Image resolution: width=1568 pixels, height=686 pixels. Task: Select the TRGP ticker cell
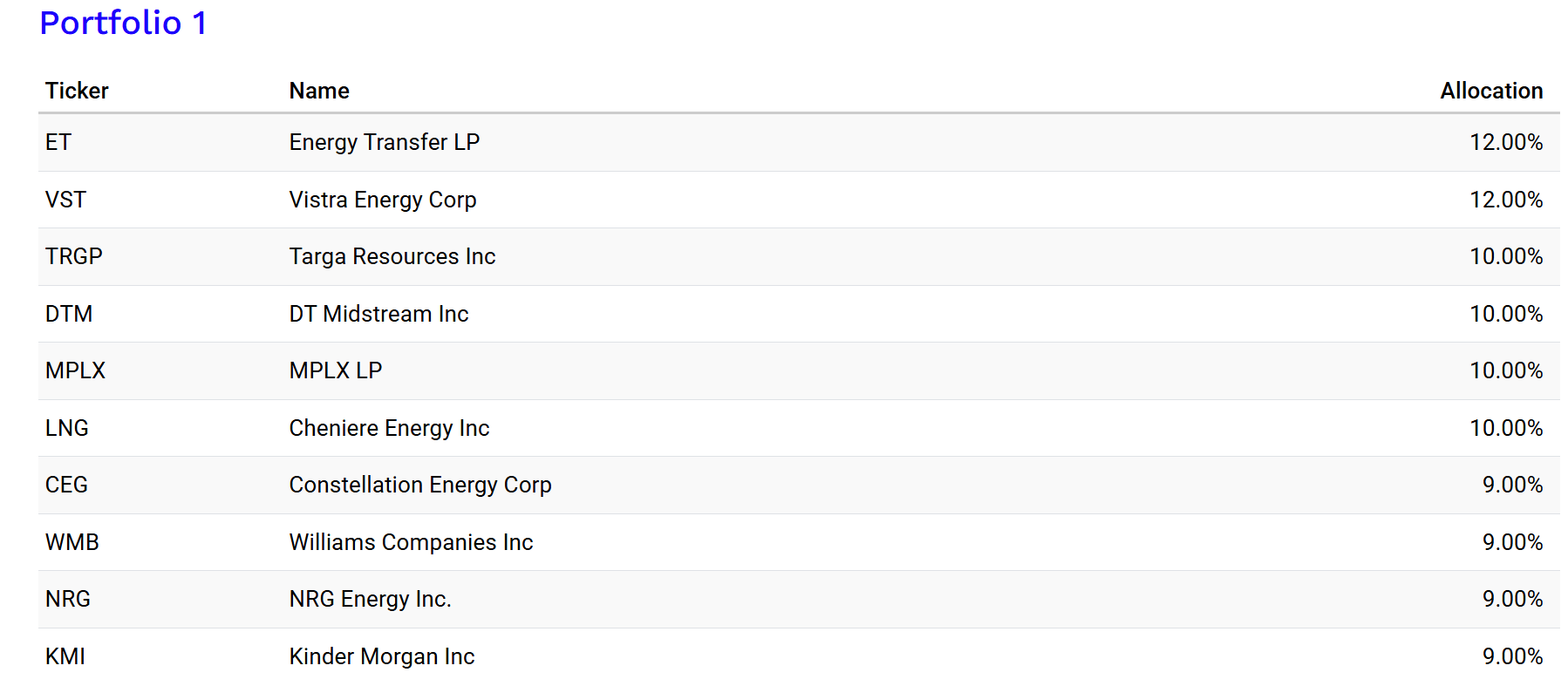point(74,256)
